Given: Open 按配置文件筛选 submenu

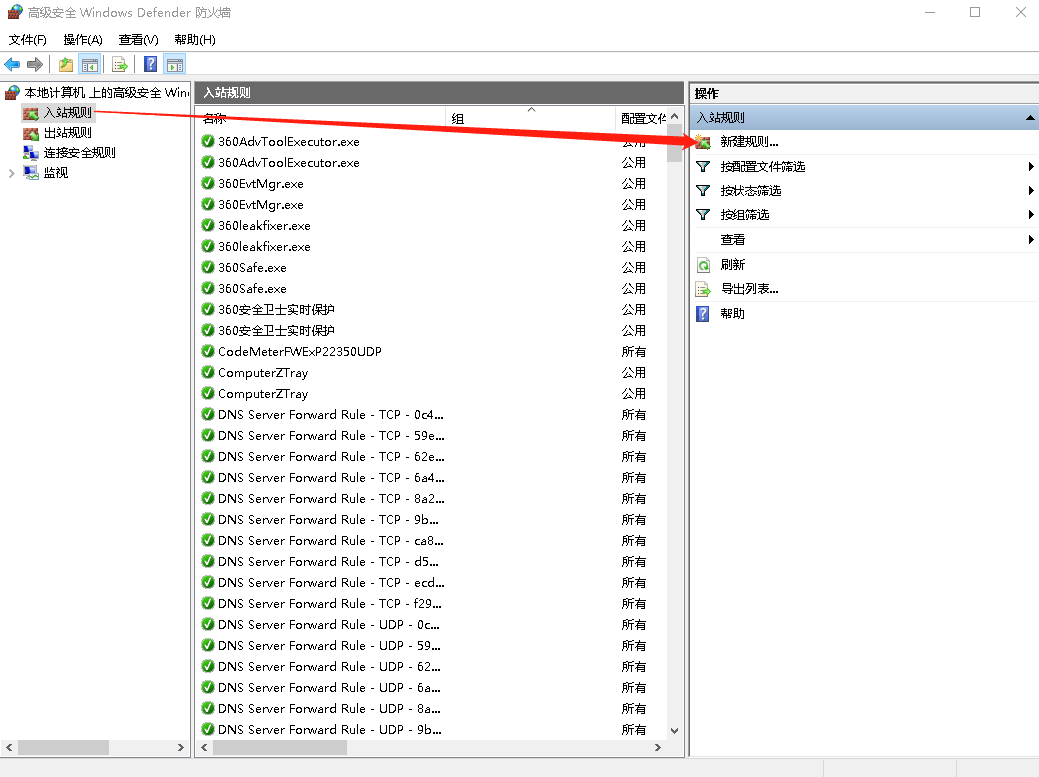Looking at the screenshot, I should [x=762, y=167].
